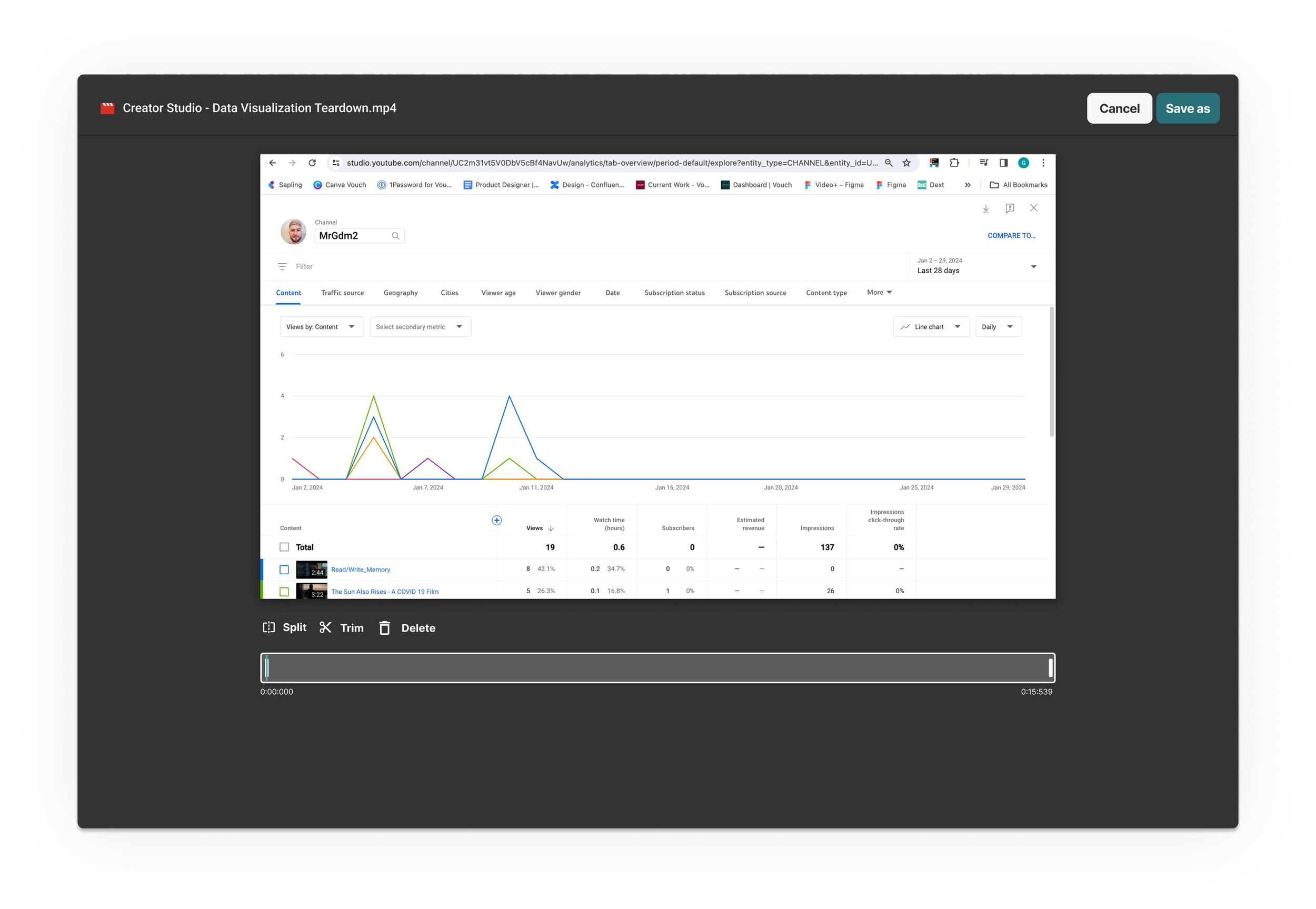Check The Sun Also Rises checkbox
The height and width of the screenshot is (909, 1316).
[284, 591]
